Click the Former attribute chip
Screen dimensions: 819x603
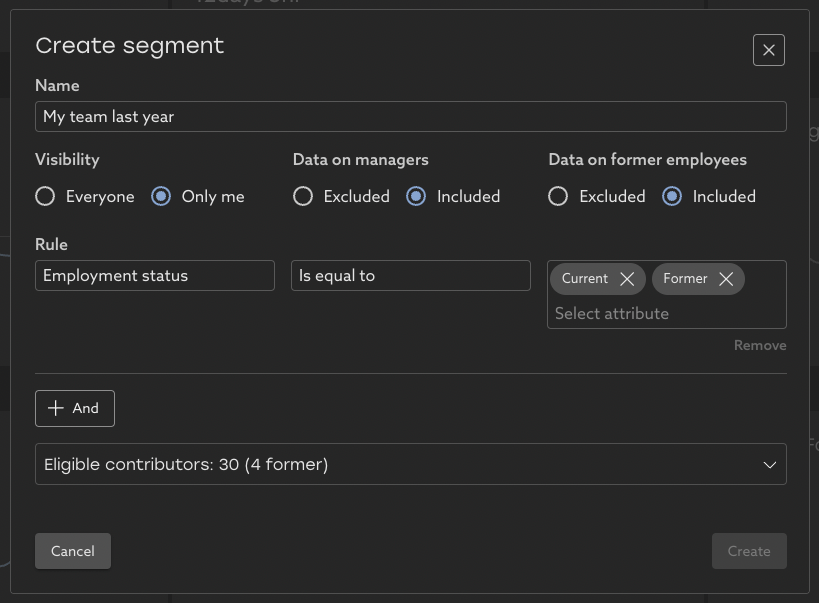point(685,279)
